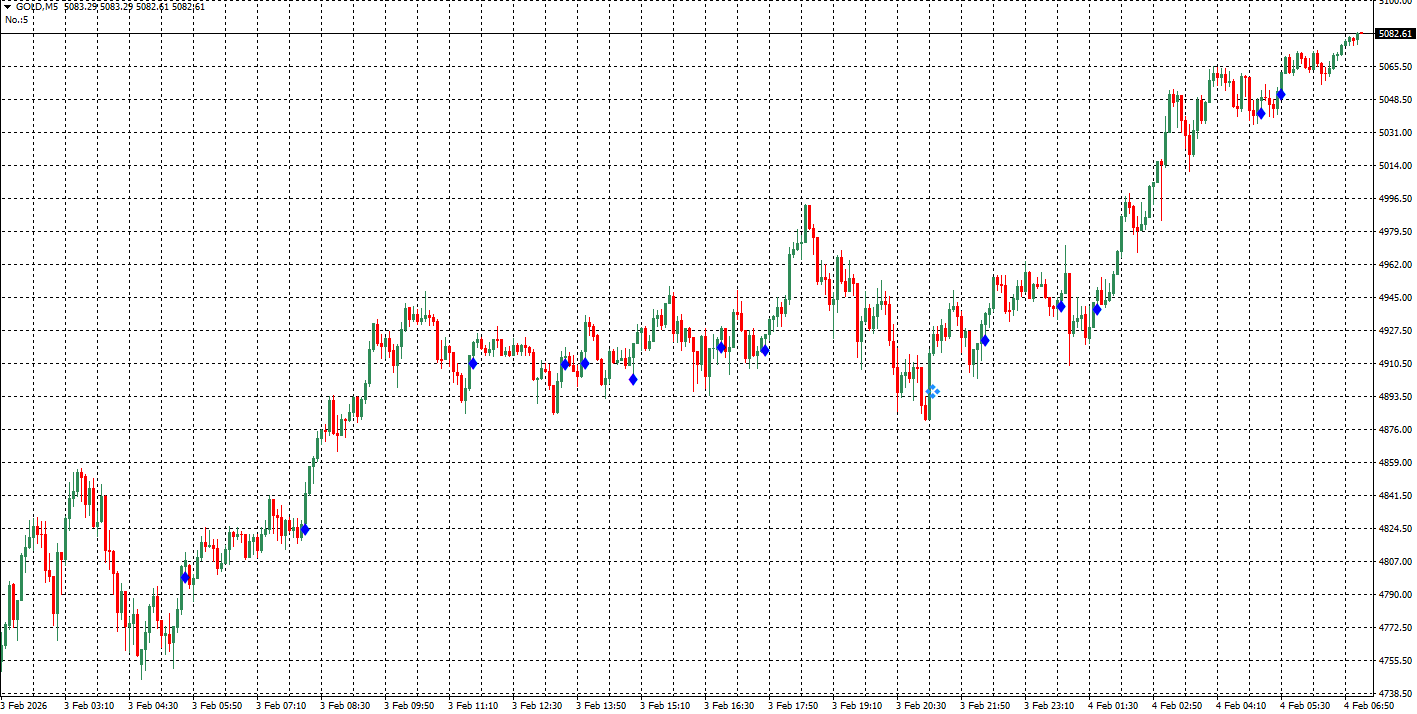This screenshot has width=1417, height=714.
Task: Click the lowest blue diamond, below the 4807 level
Action: coord(185,577)
